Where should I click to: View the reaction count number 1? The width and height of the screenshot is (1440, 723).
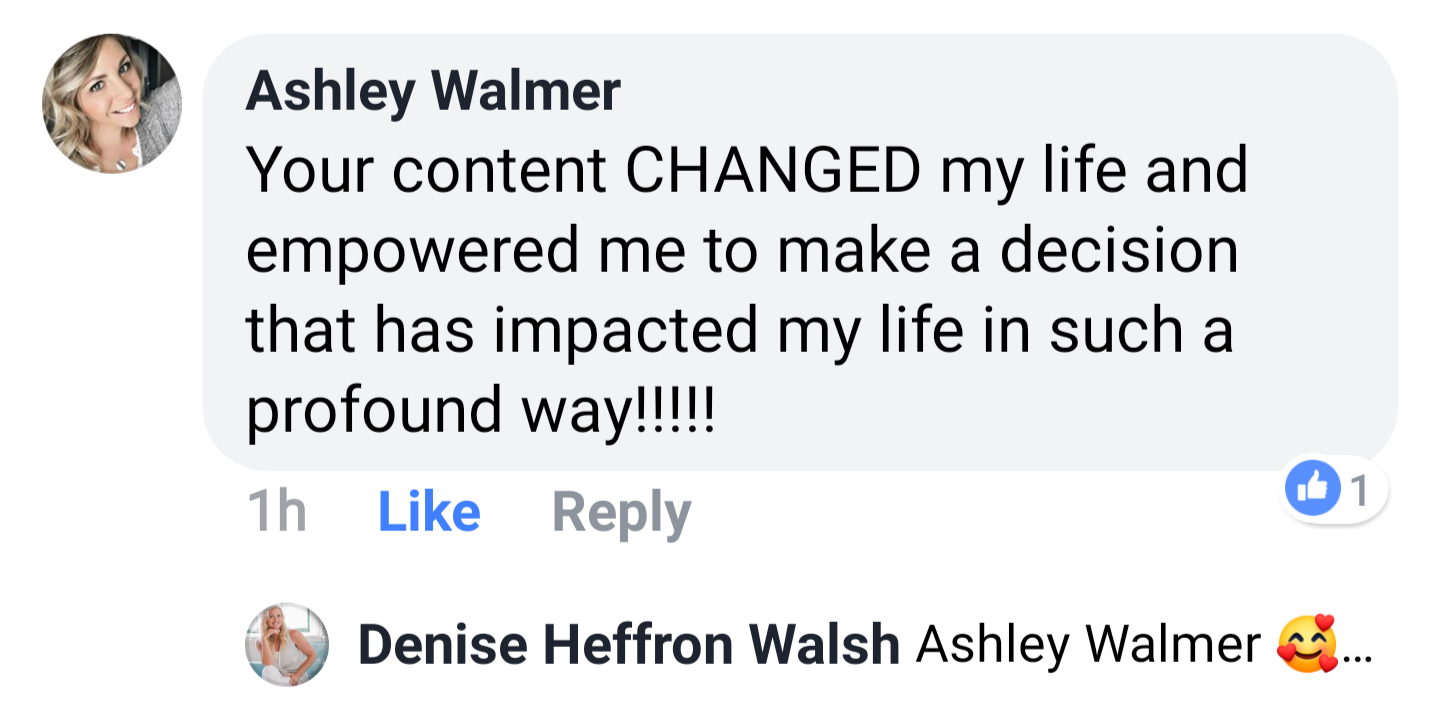(1358, 490)
